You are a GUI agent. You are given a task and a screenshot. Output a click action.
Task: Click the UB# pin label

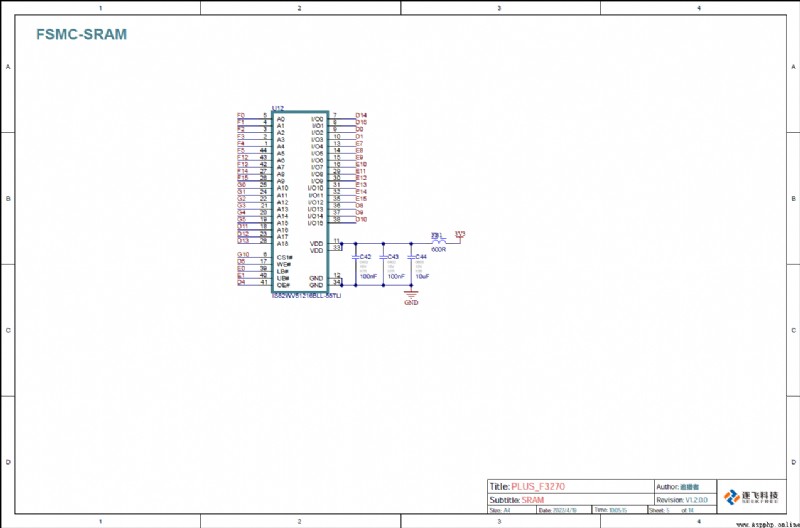click(x=283, y=278)
